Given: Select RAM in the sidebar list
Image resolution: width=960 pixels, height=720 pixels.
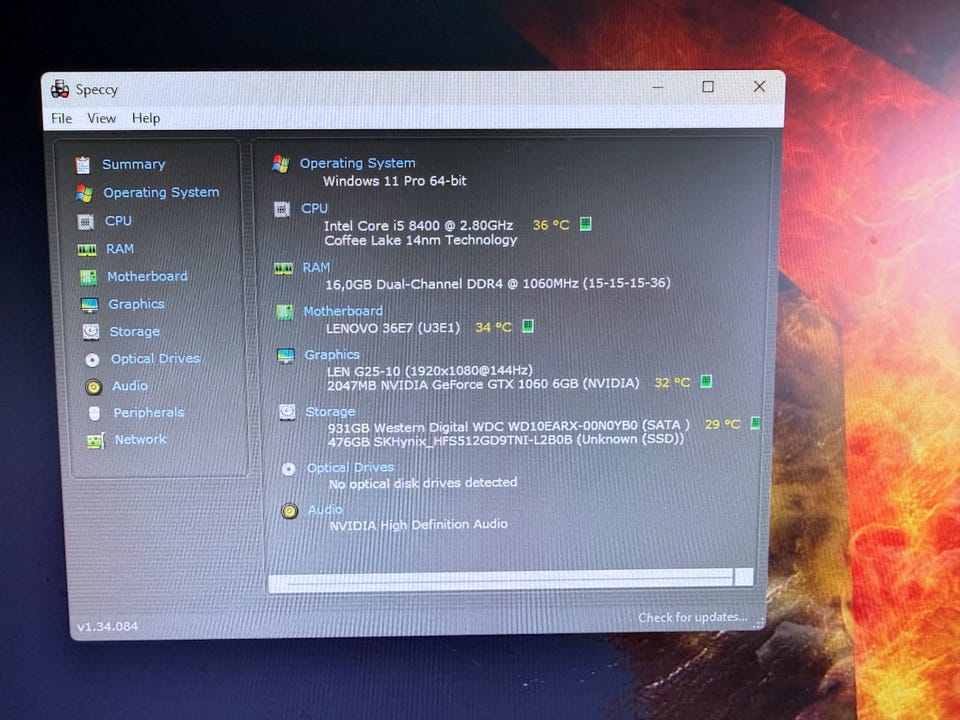Looking at the screenshot, I should coord(119,249).
